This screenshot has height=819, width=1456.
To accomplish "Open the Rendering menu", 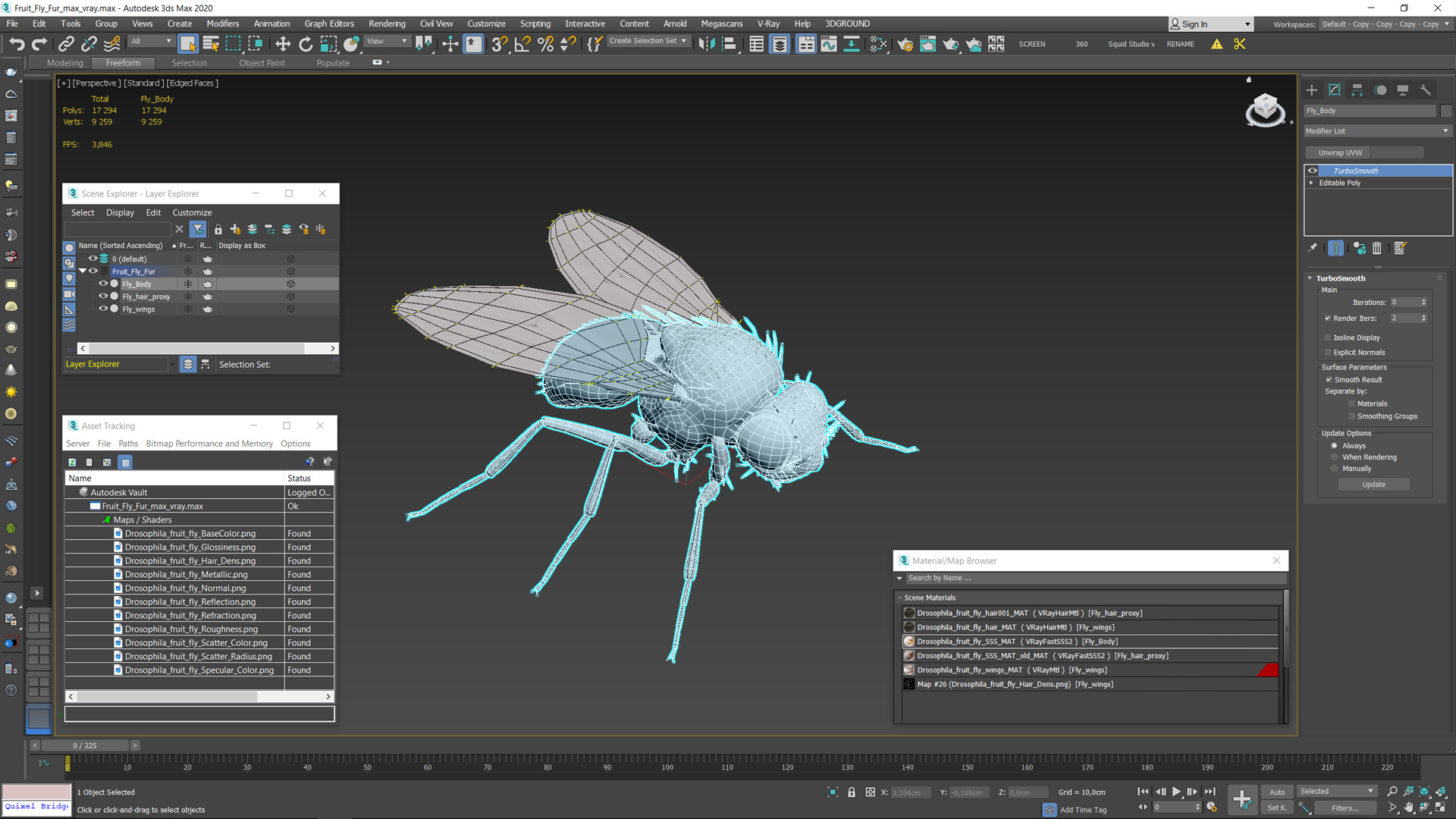I will (387, 24).
